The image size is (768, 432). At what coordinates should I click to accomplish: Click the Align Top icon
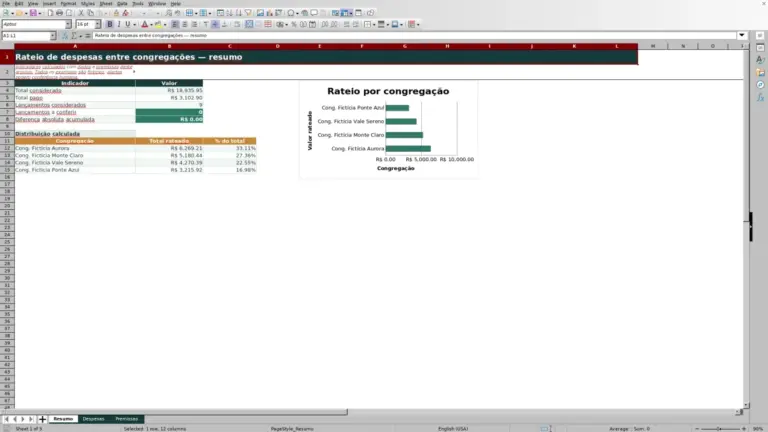click(206, 24)
